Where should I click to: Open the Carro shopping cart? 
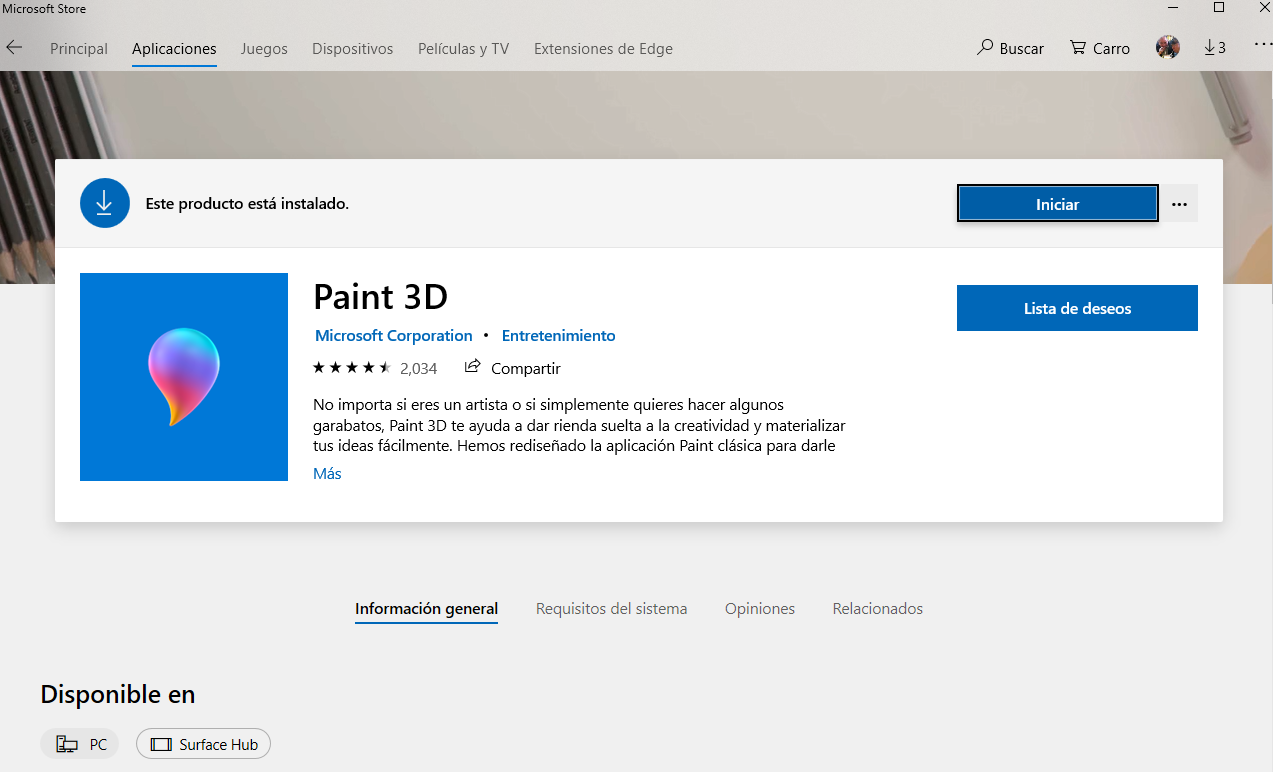1099,48
